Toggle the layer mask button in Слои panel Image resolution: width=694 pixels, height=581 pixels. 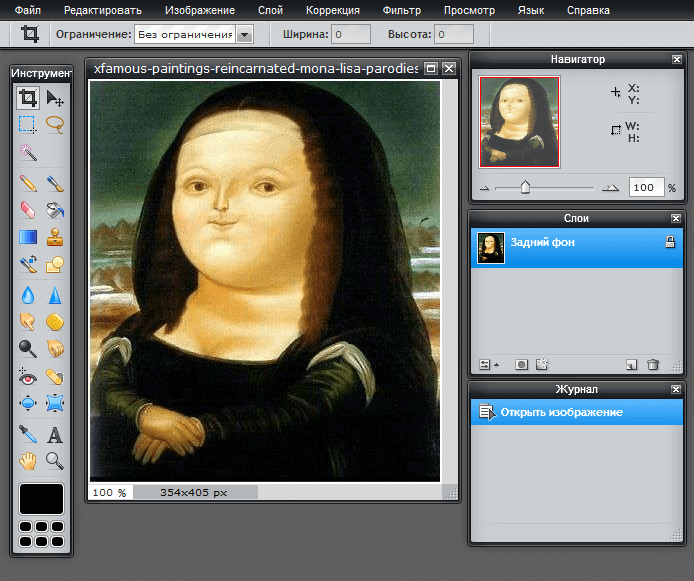point(521,365)
